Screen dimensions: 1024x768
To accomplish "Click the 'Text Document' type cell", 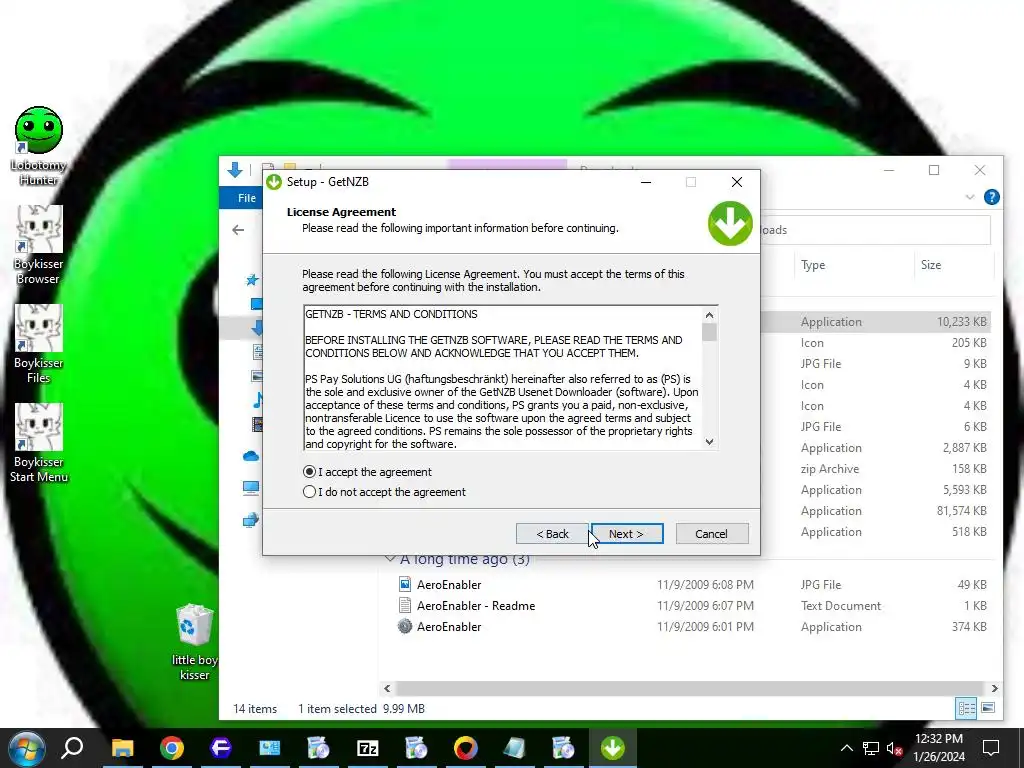I will [x=841, y=605].
